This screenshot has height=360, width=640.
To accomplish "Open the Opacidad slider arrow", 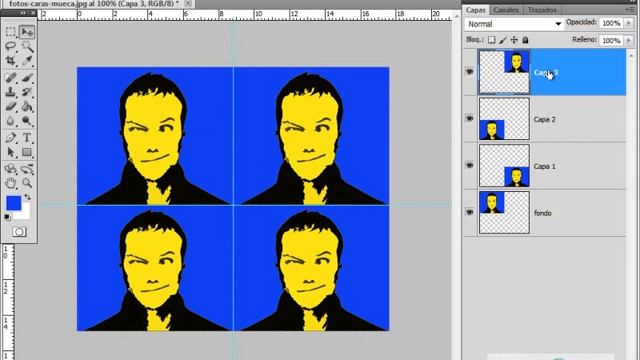I will click(629, 23).
